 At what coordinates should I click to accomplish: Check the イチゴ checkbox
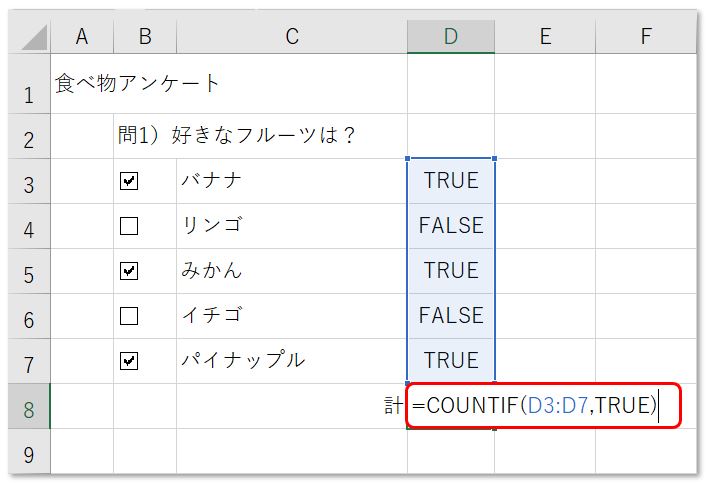(x=128, y=316)
